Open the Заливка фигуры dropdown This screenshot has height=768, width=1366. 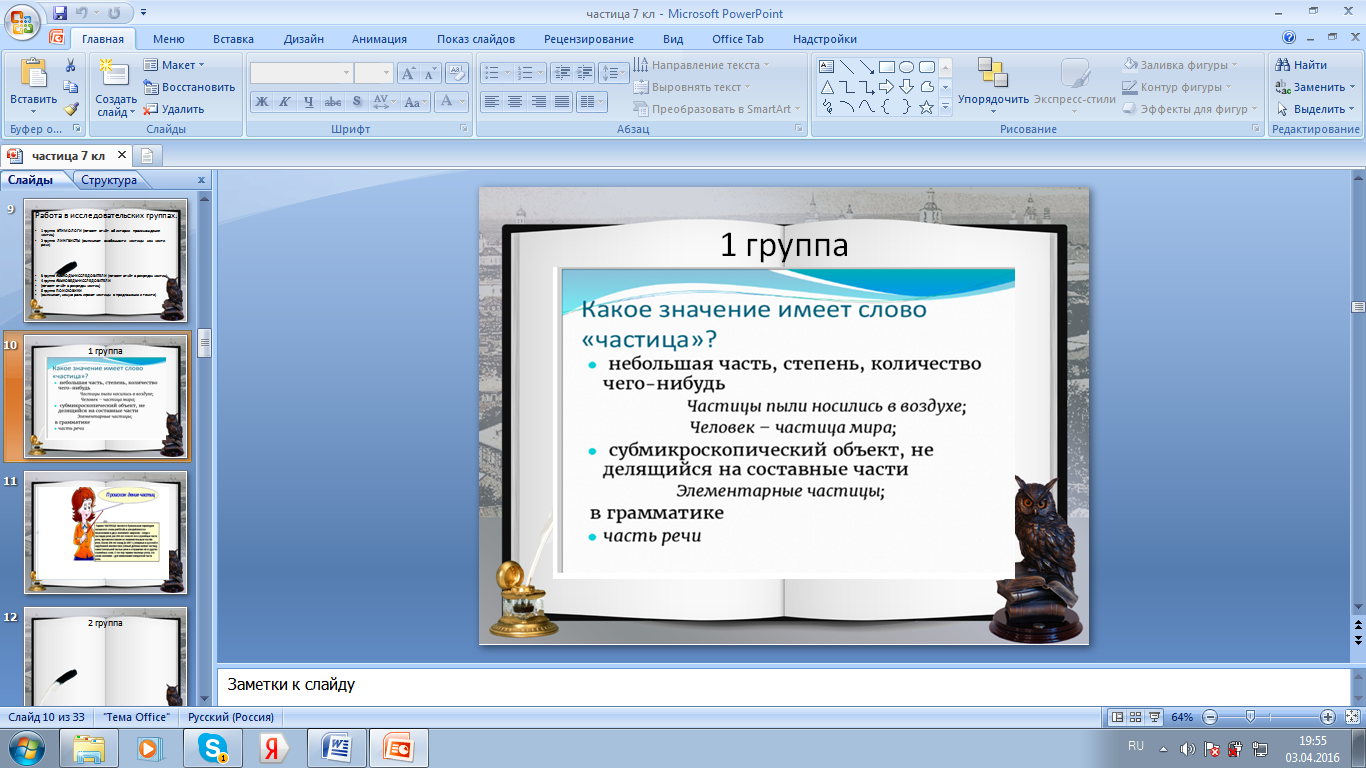pos(1180,65)
